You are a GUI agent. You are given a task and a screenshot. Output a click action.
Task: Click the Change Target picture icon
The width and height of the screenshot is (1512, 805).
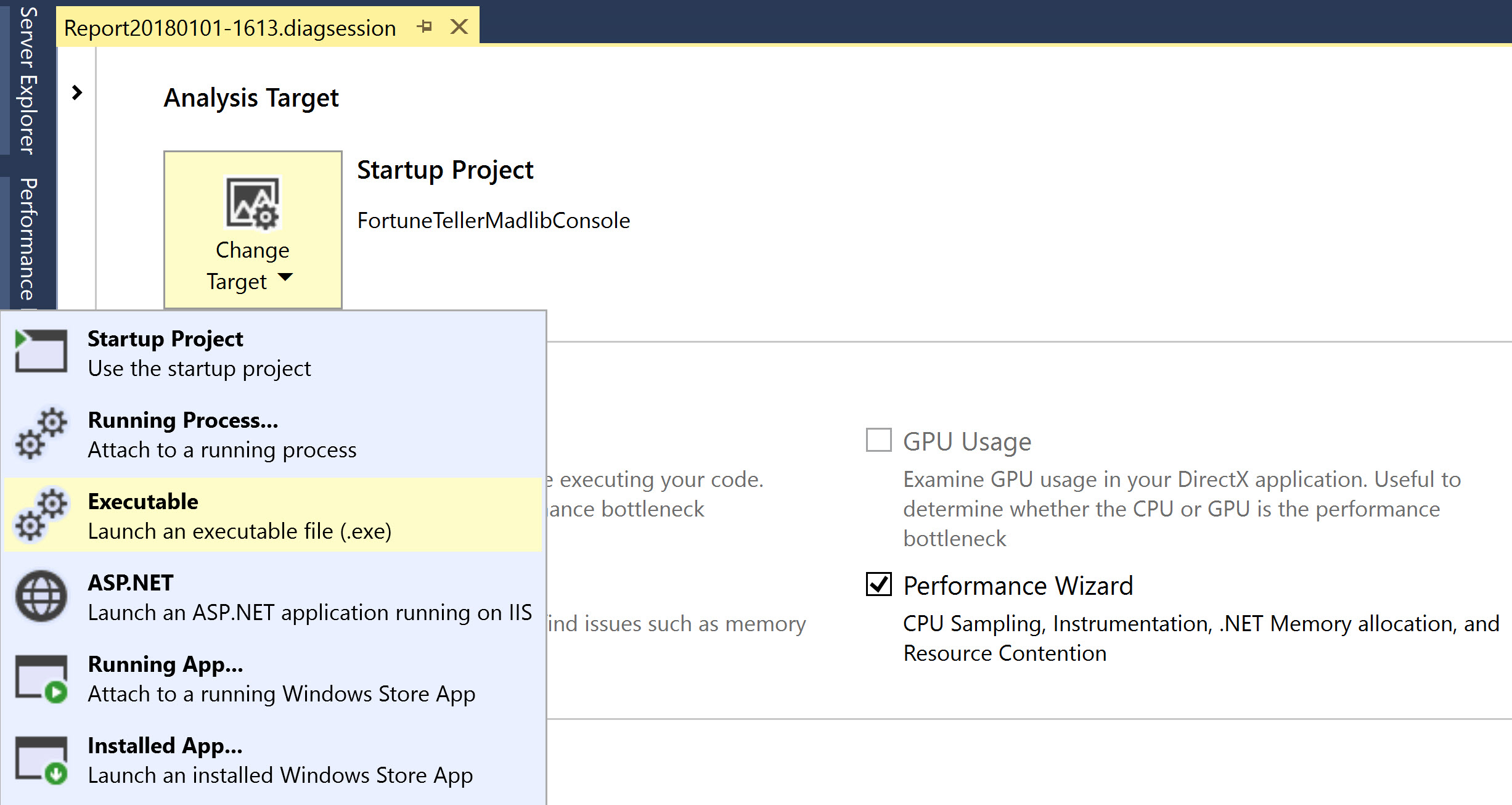(x=253, y=203)
